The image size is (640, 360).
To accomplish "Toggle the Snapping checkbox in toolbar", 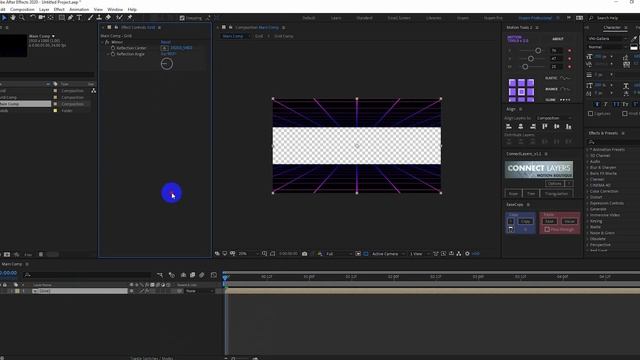I will [x=182, y=18].
